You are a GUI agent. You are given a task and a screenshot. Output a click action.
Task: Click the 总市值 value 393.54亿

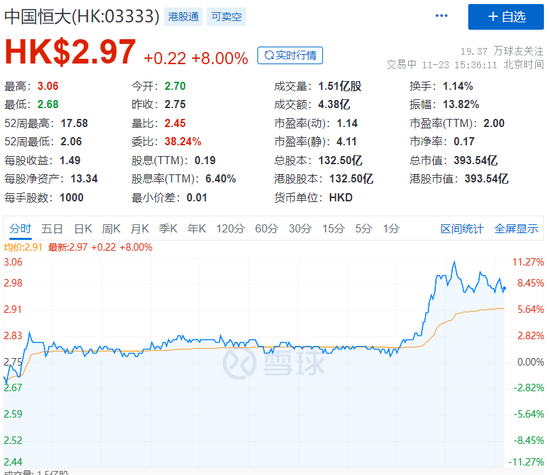pyautogui.click(x=475, y=160)
